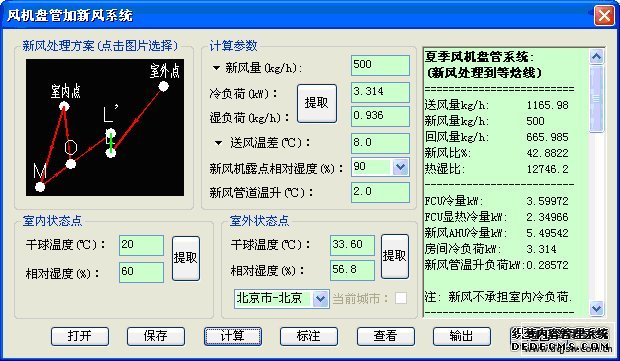
Task: Click the results panel scroll down arrow
Action: coord(596,308)
